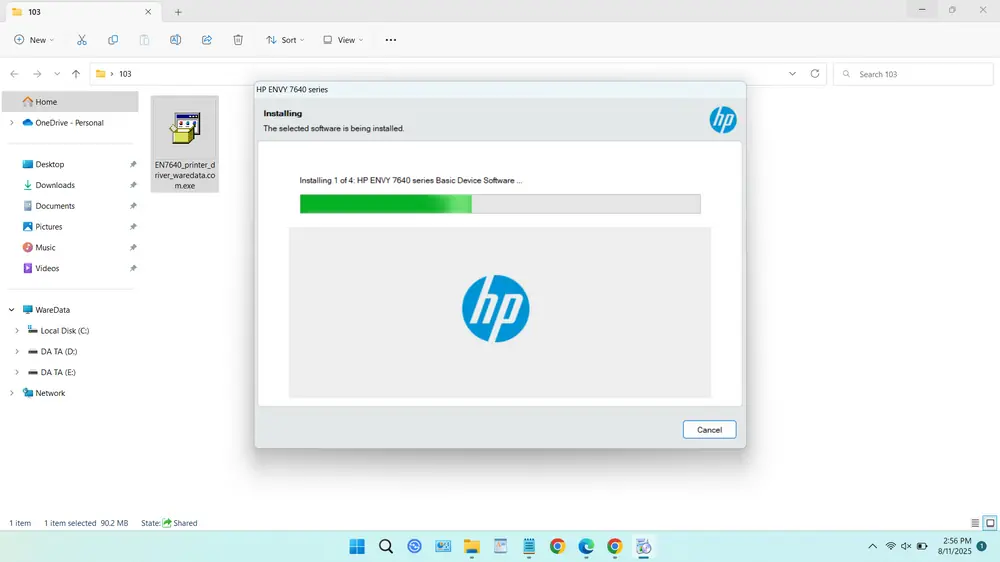Open the View dropdown menu
The image size is (1000, 562).
coord(343,40)
